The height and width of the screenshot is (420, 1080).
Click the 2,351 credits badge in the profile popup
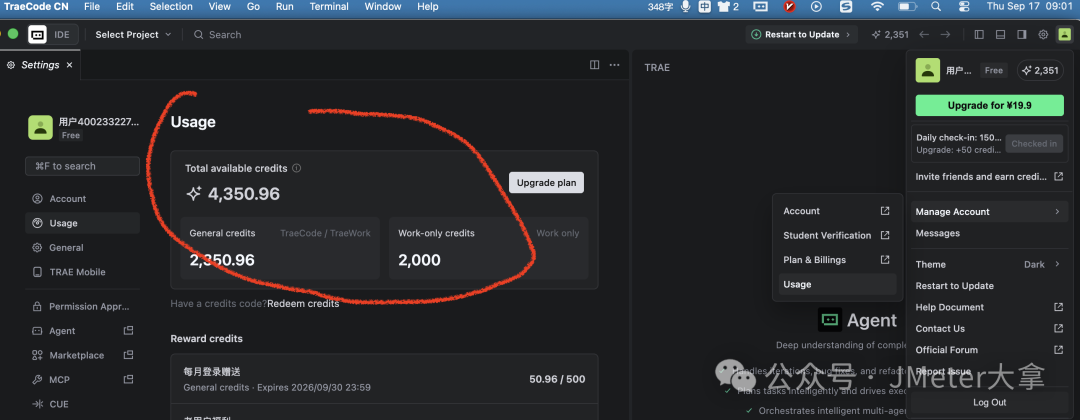coord(1040,70)
